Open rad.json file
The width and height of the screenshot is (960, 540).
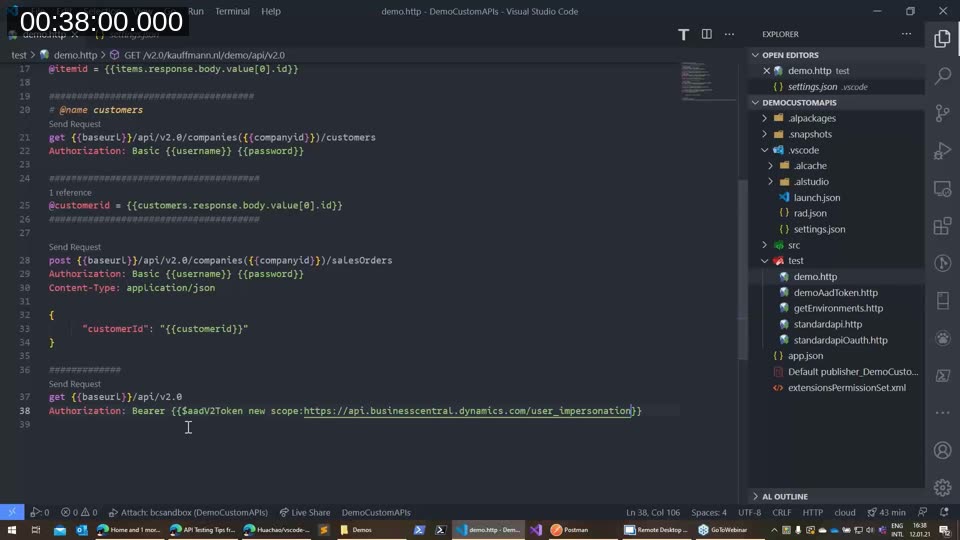point(810,214)
